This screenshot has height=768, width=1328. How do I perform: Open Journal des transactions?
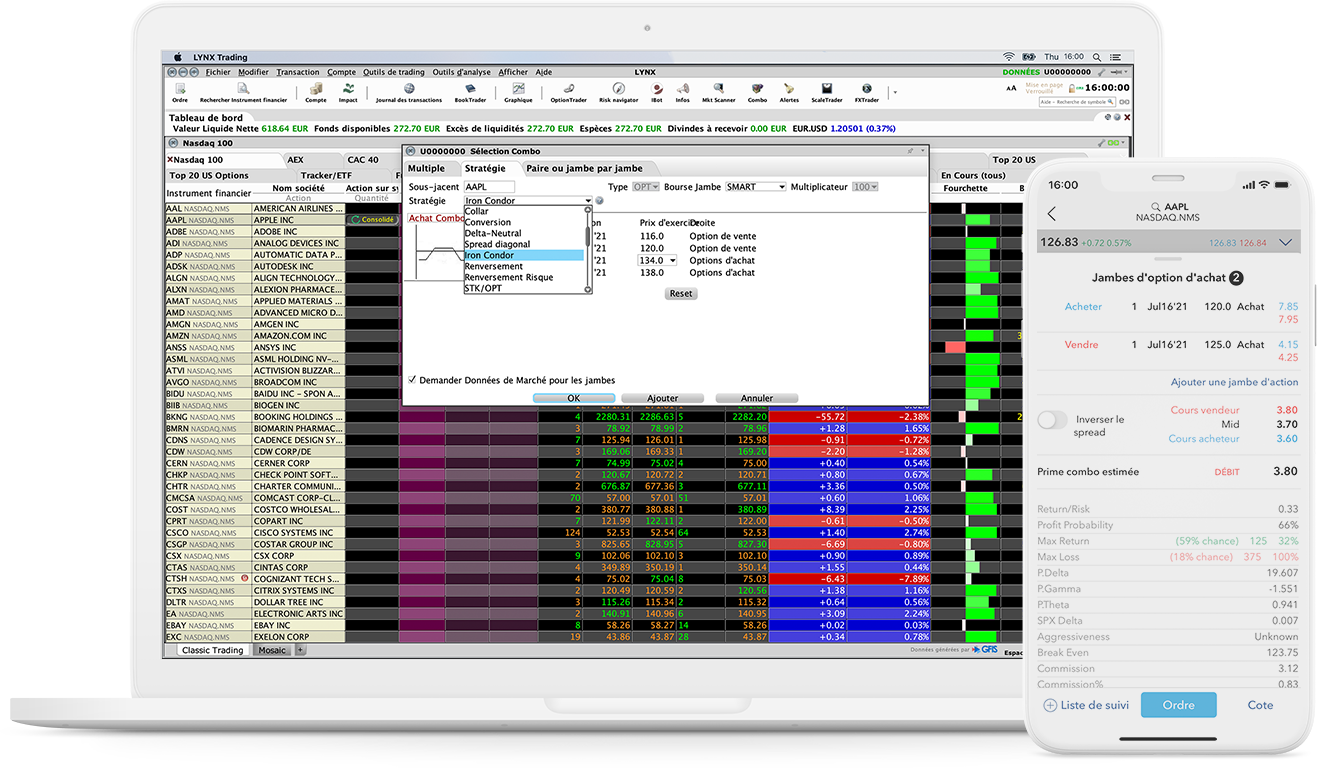(x=409, y=93)
